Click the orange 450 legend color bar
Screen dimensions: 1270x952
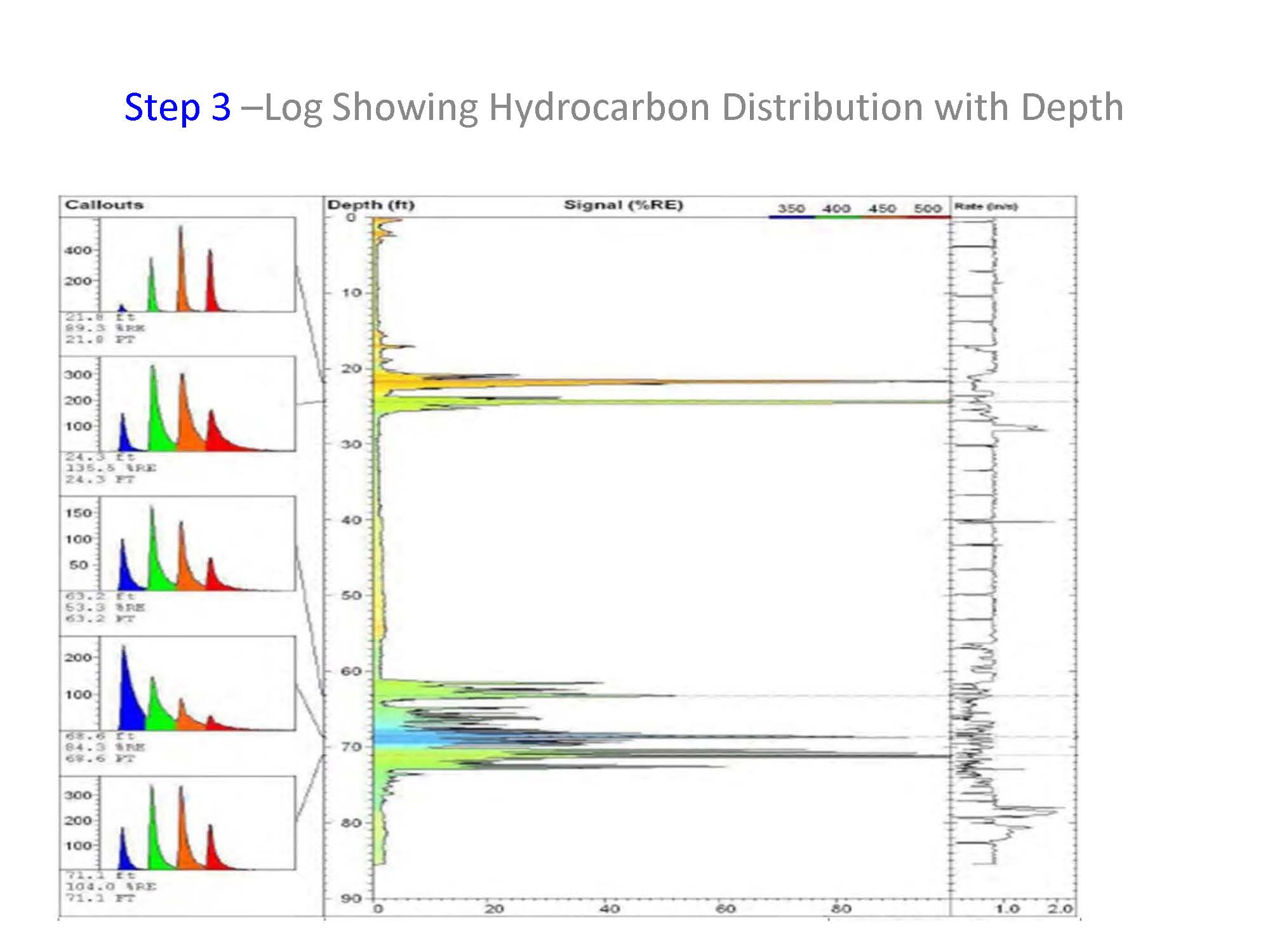(883, 217)
